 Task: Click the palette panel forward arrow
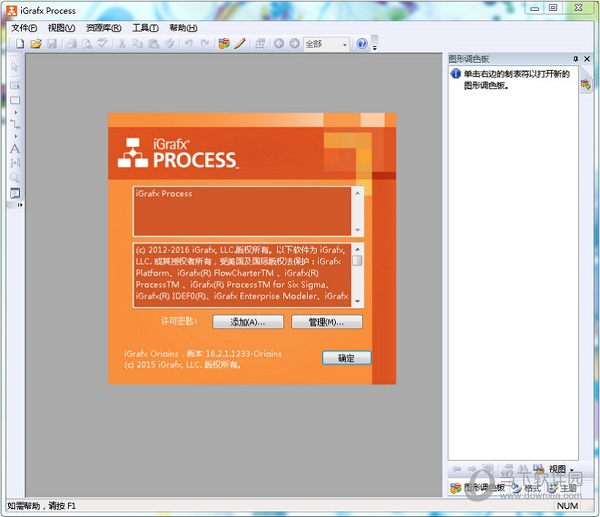click(472, 469)
